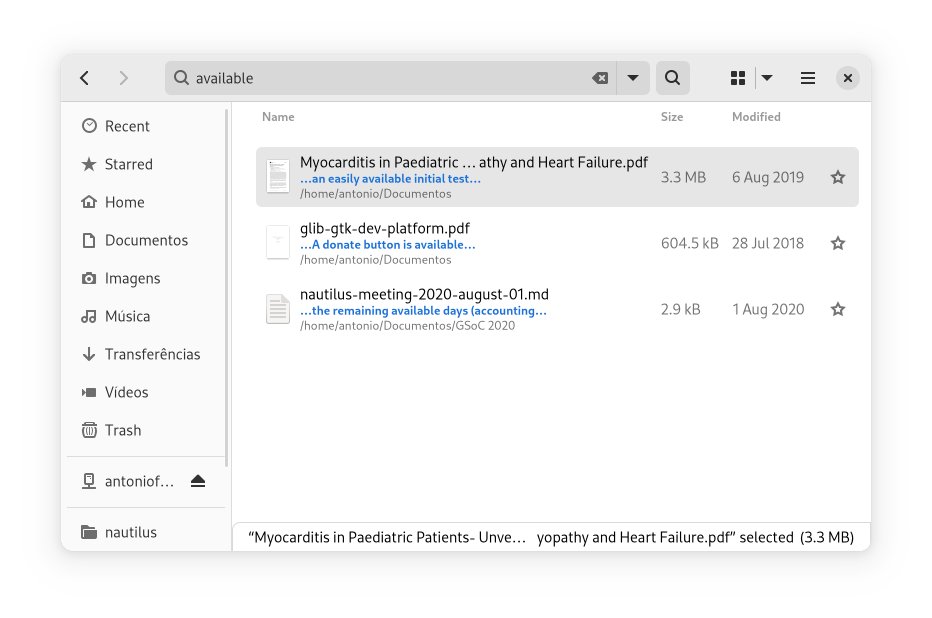Navigate back with the arrow button
Viewport: 932px width, 618px height.
pos(84,77)
